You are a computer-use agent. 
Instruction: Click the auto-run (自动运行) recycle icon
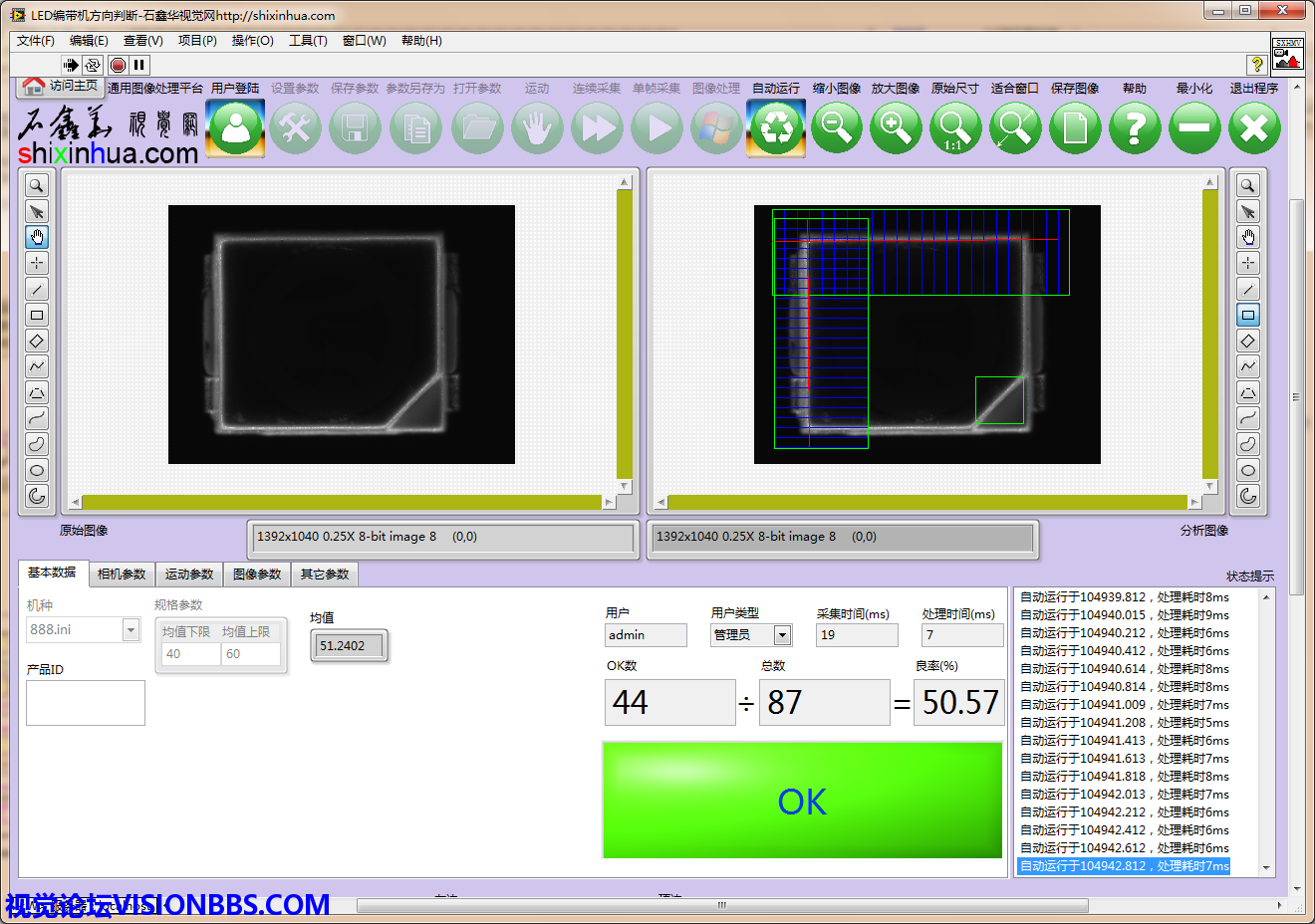tap(776, 128)
